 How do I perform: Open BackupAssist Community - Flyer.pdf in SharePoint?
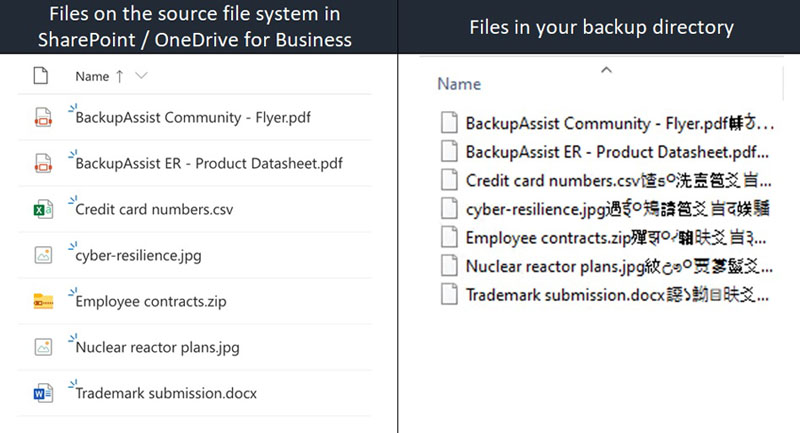click(193, 118)
